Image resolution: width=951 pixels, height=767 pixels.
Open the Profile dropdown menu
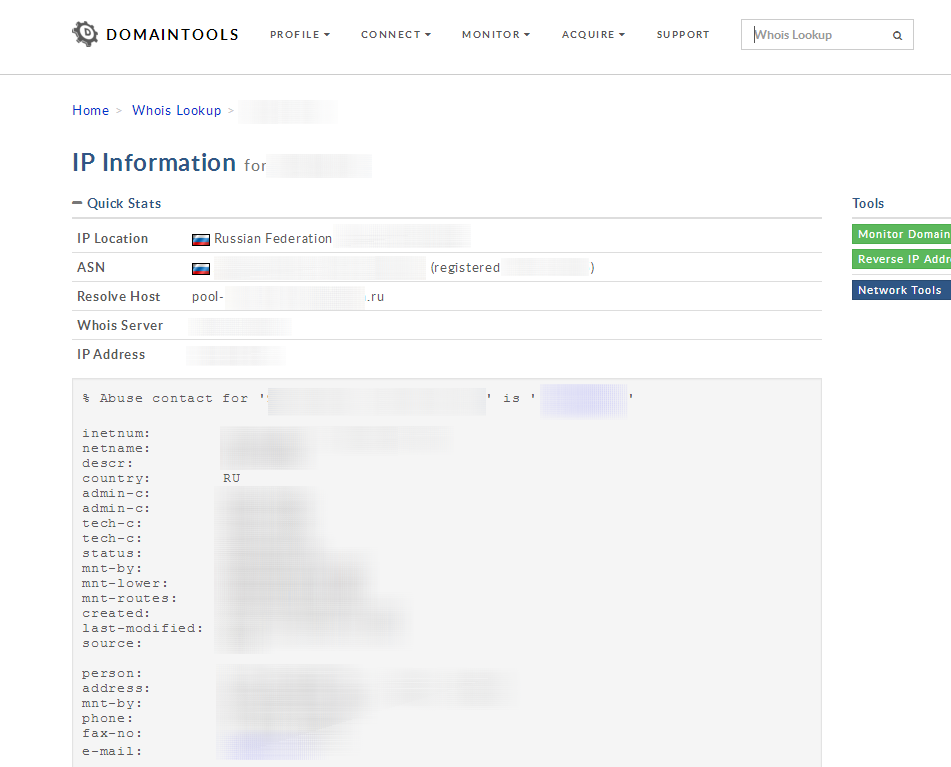[300, 35]
